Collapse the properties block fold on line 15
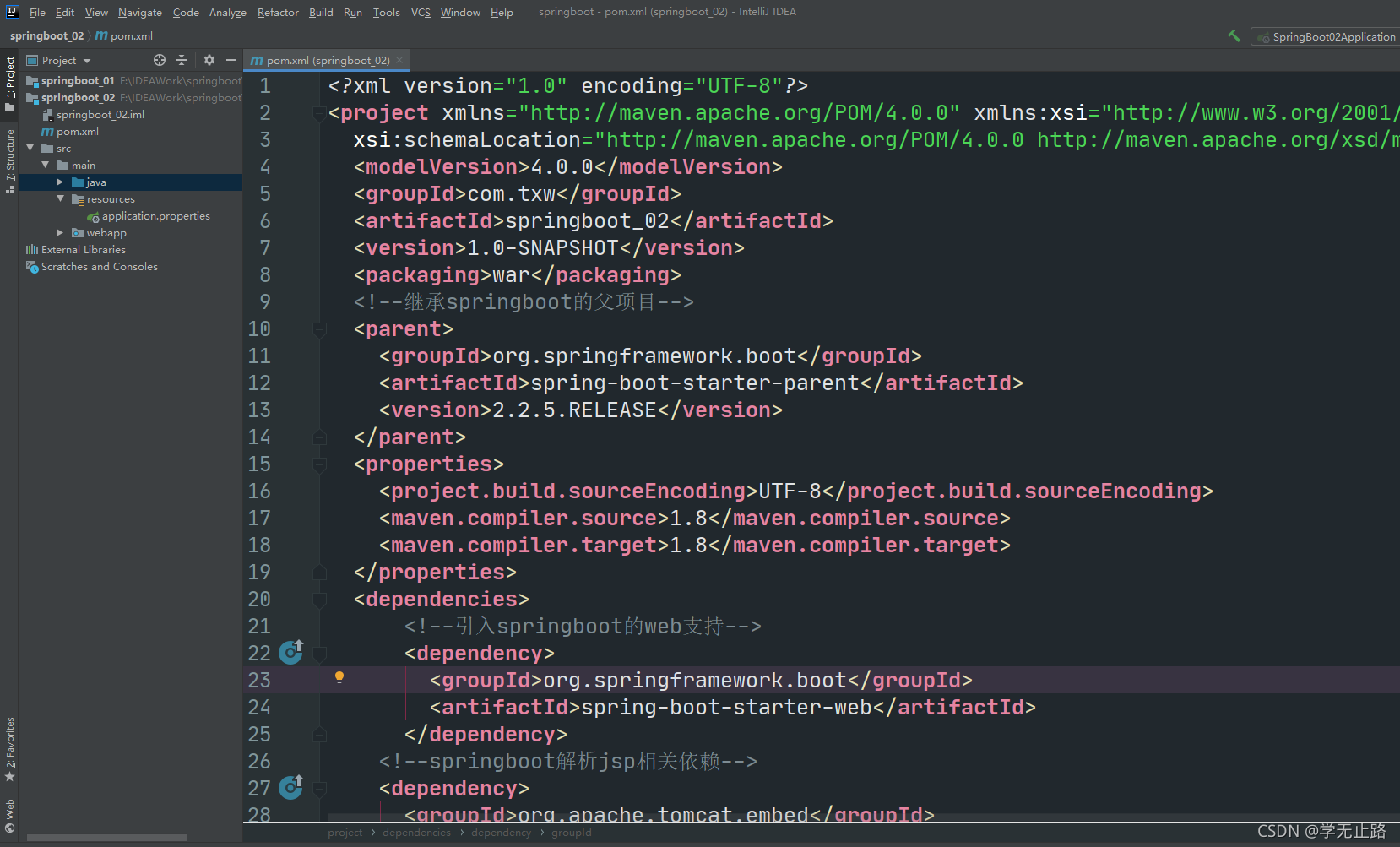The image size is (1400, 847). [x=320, y=464]
